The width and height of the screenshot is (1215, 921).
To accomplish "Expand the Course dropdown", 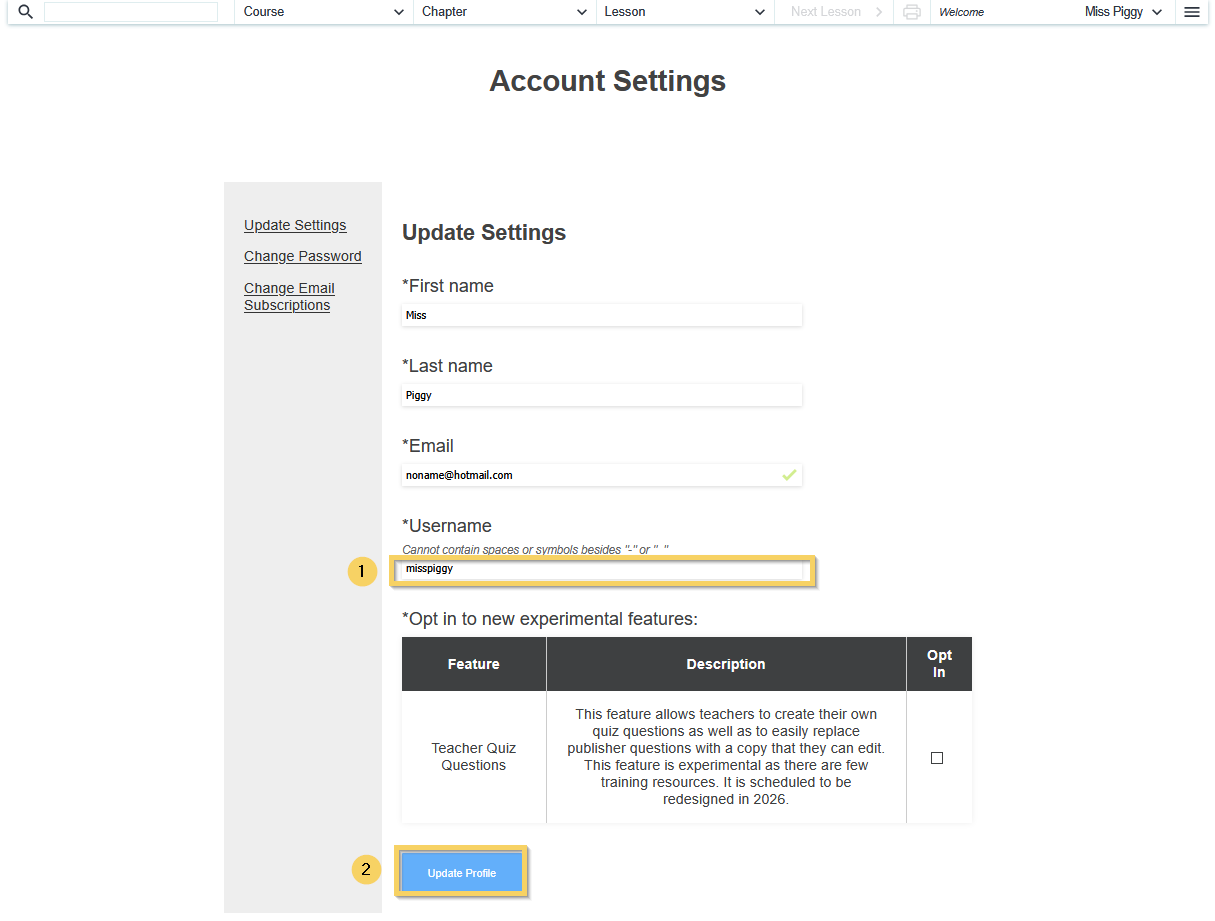I will pyautogui.click(x=322, y=12).
